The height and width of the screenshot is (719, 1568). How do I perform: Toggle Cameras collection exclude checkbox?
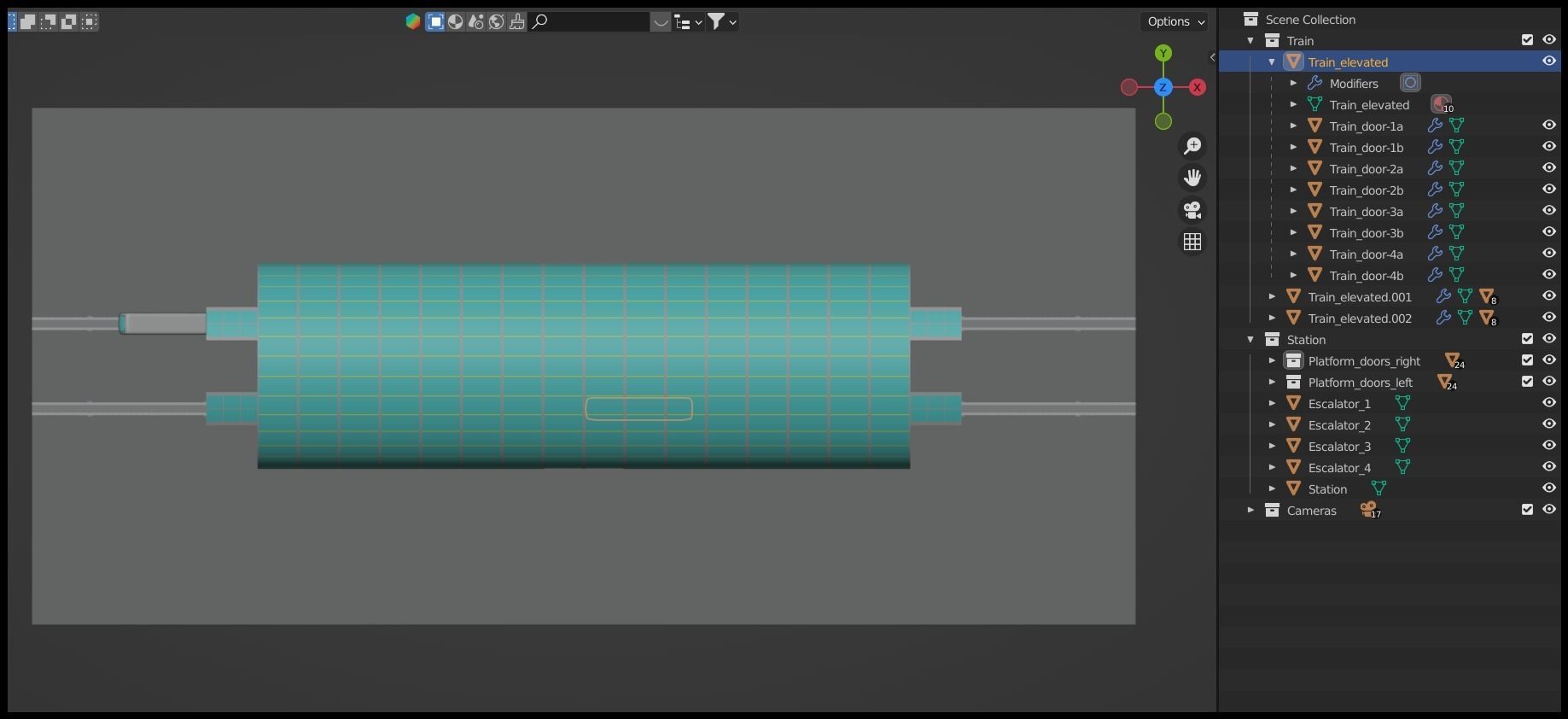[1528, 510]
